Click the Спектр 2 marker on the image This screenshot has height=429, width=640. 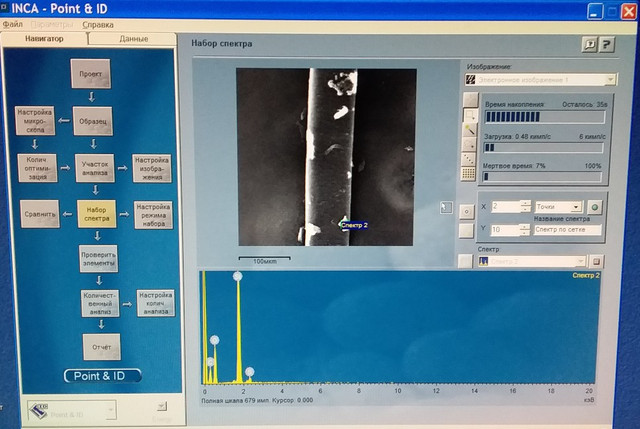click(x=353, y=225)
